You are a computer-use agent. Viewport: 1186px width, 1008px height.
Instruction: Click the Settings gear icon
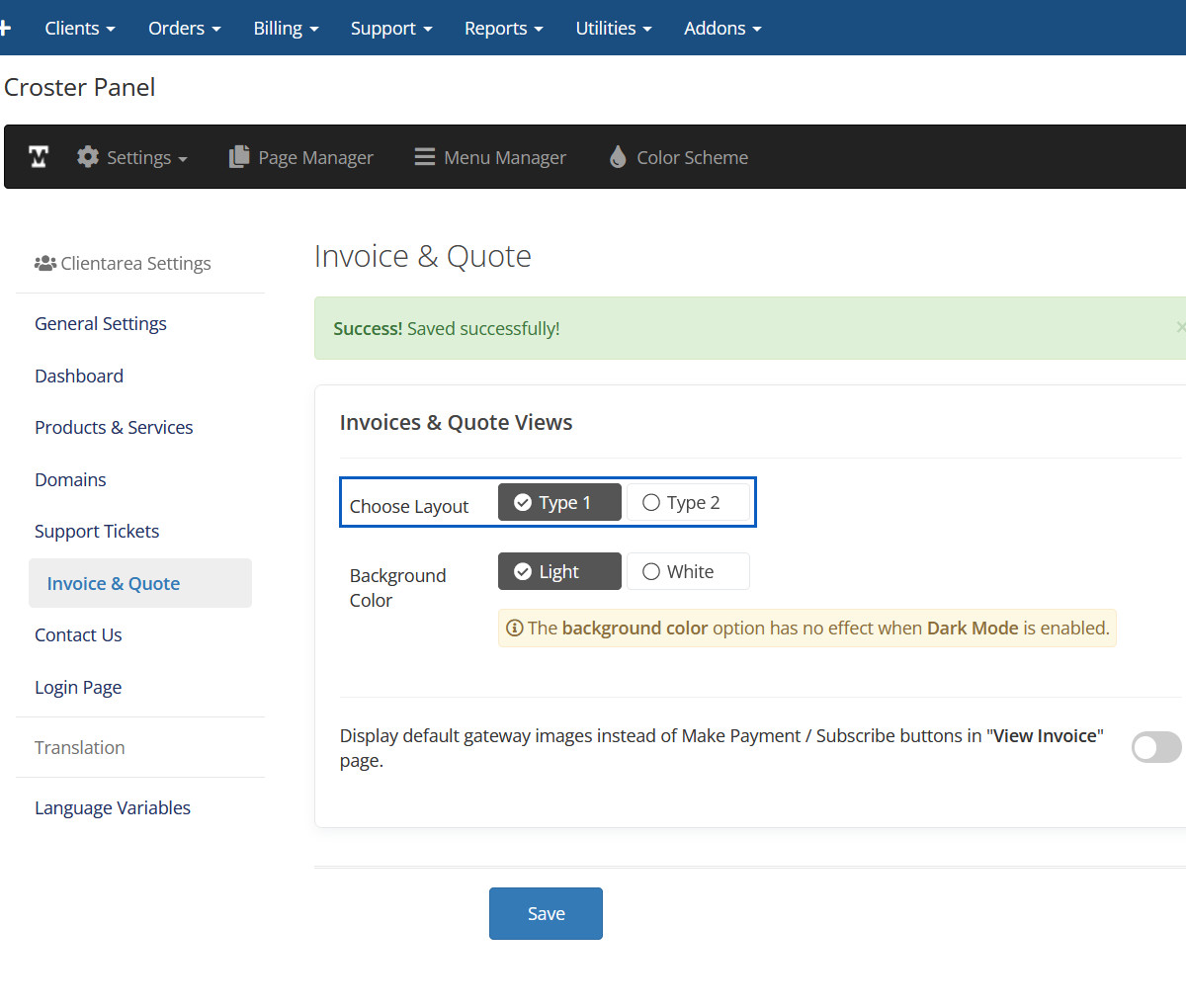[88, 157]
